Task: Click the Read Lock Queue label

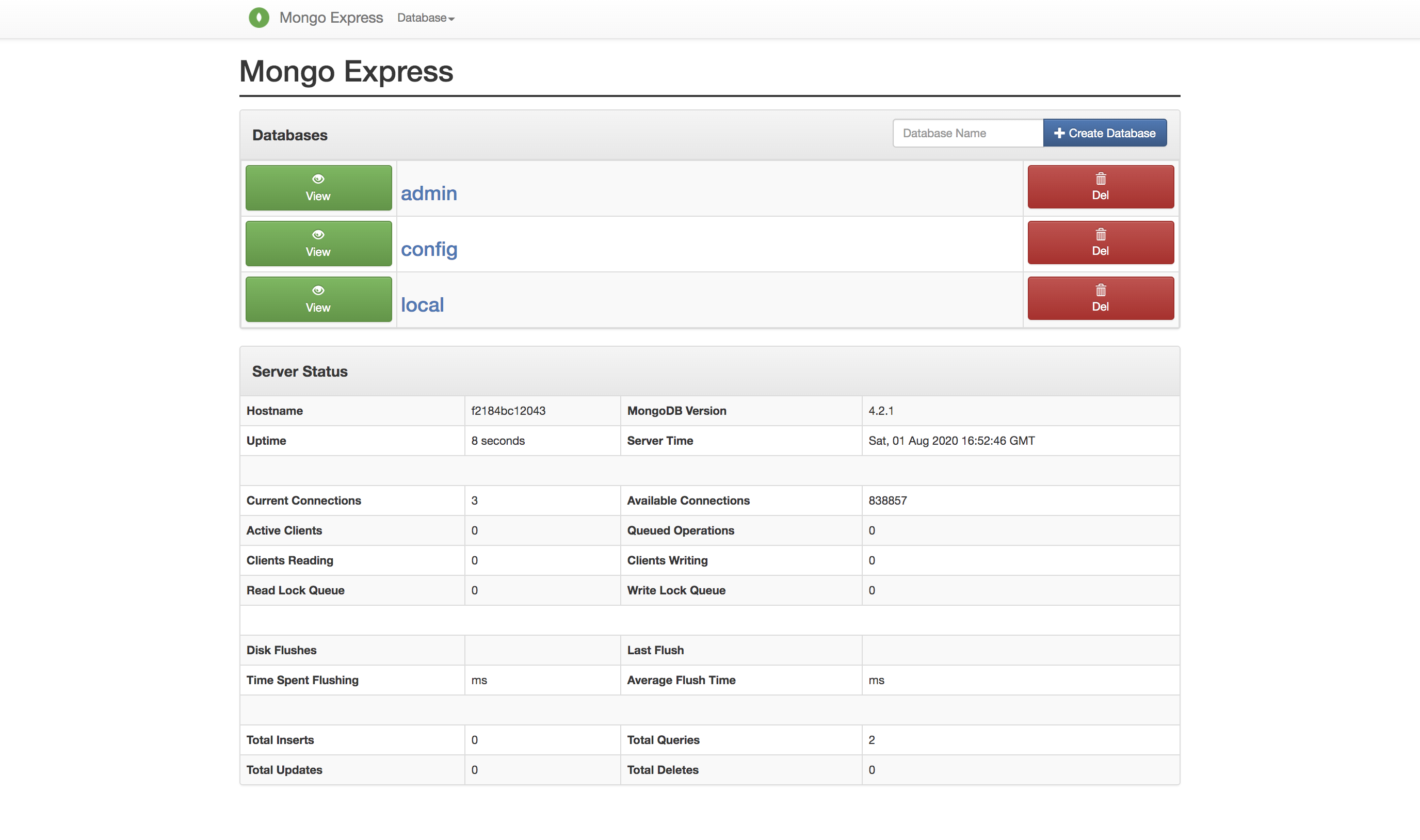Action: [x=296, y=591]
